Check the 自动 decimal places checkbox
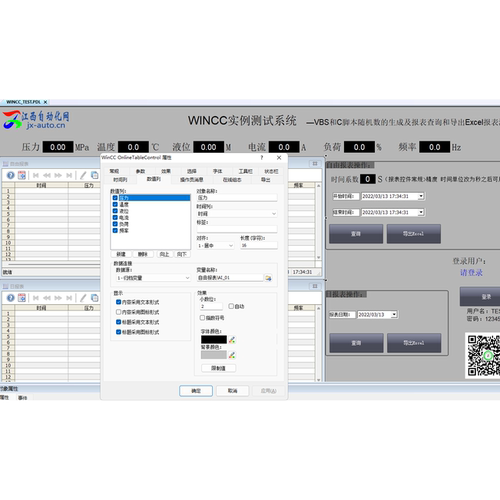 tap(231, 306)
